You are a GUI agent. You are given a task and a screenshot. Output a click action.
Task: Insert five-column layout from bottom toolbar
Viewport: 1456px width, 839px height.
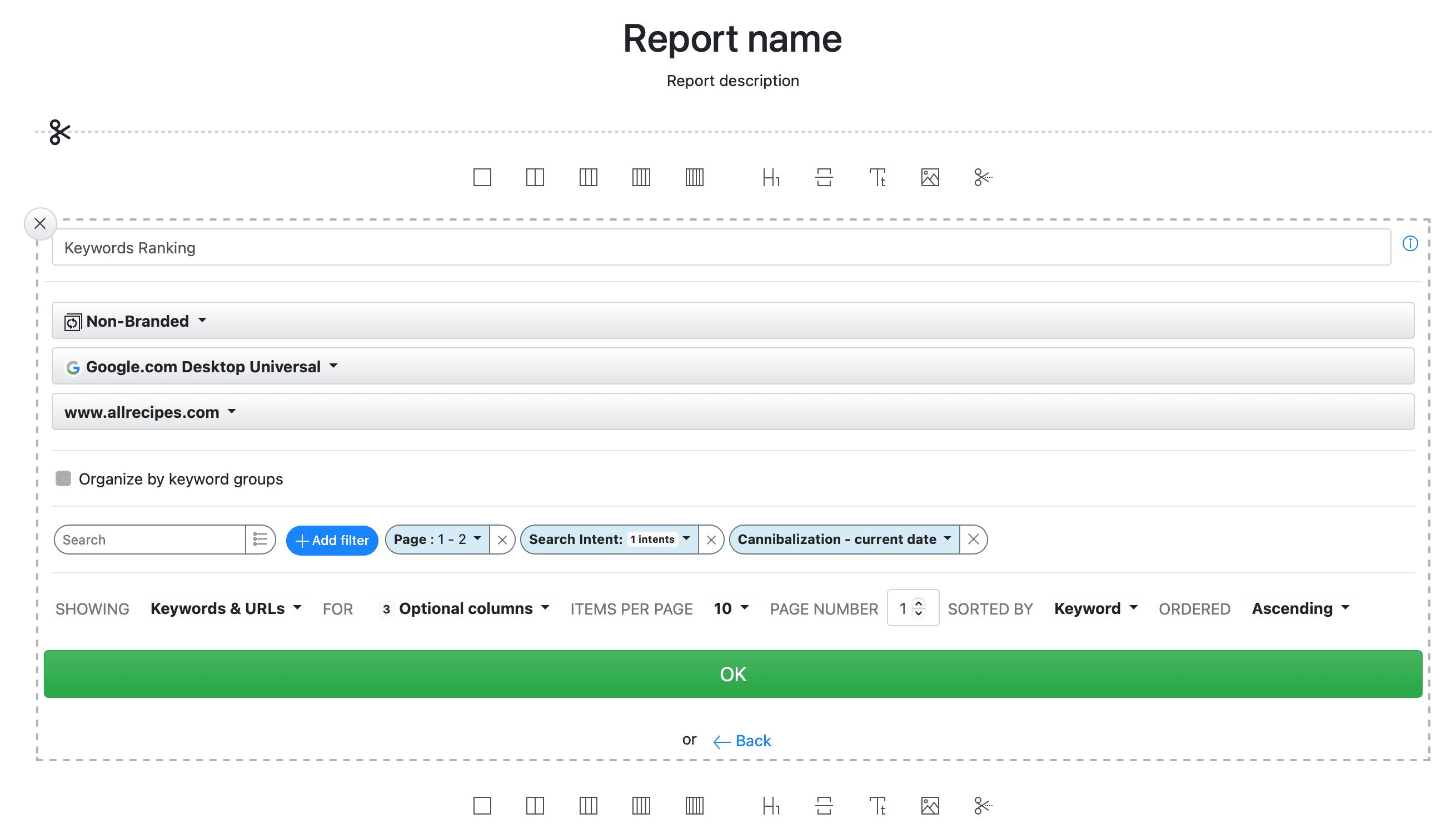[694, 805]
